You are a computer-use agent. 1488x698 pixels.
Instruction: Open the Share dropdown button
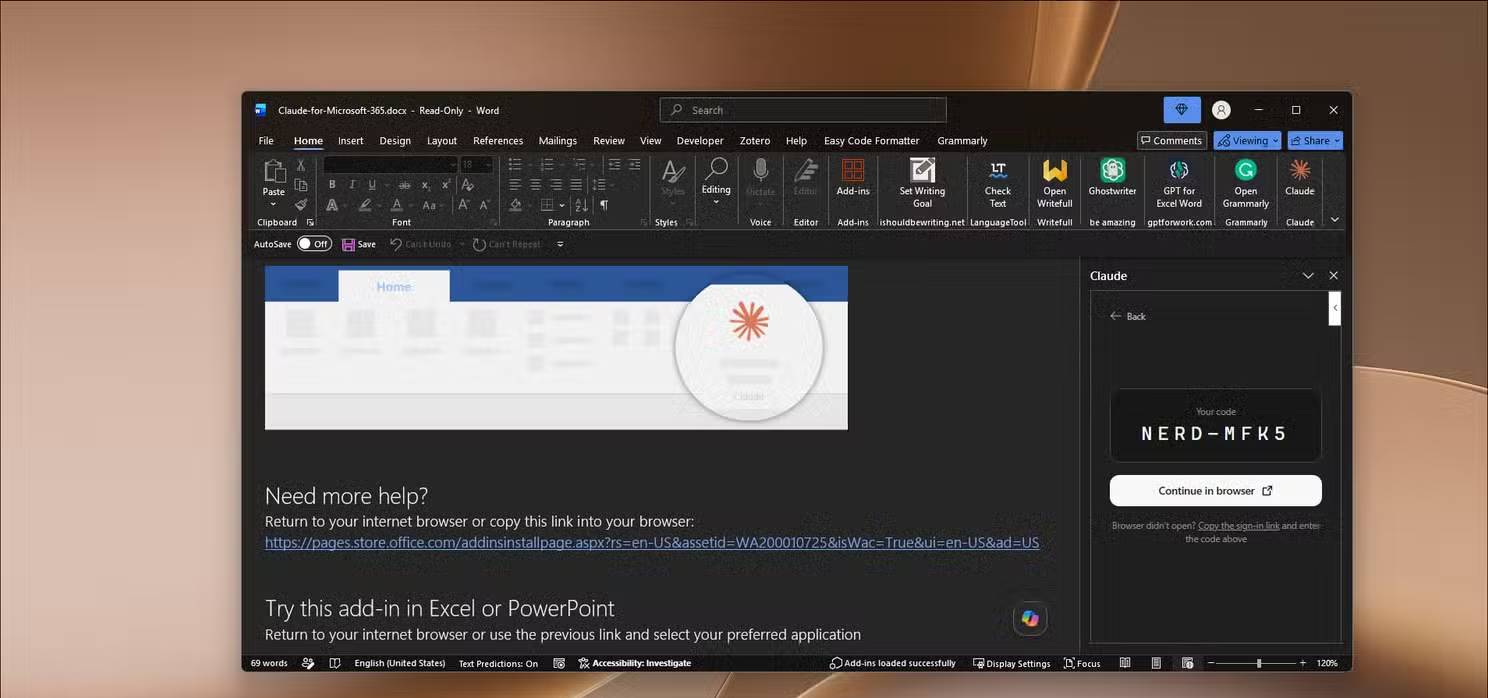pyautogui.click(x=1315, y=141)
